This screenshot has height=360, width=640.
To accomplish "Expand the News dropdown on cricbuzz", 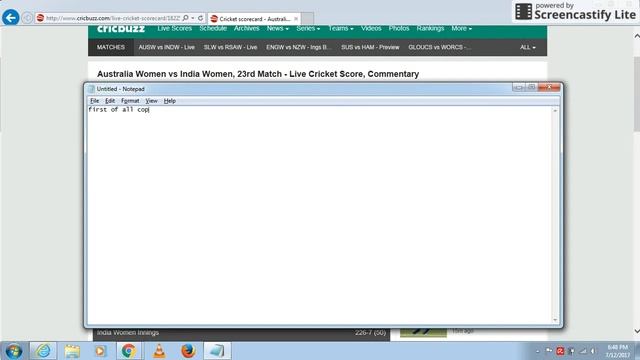I will 278,29.
